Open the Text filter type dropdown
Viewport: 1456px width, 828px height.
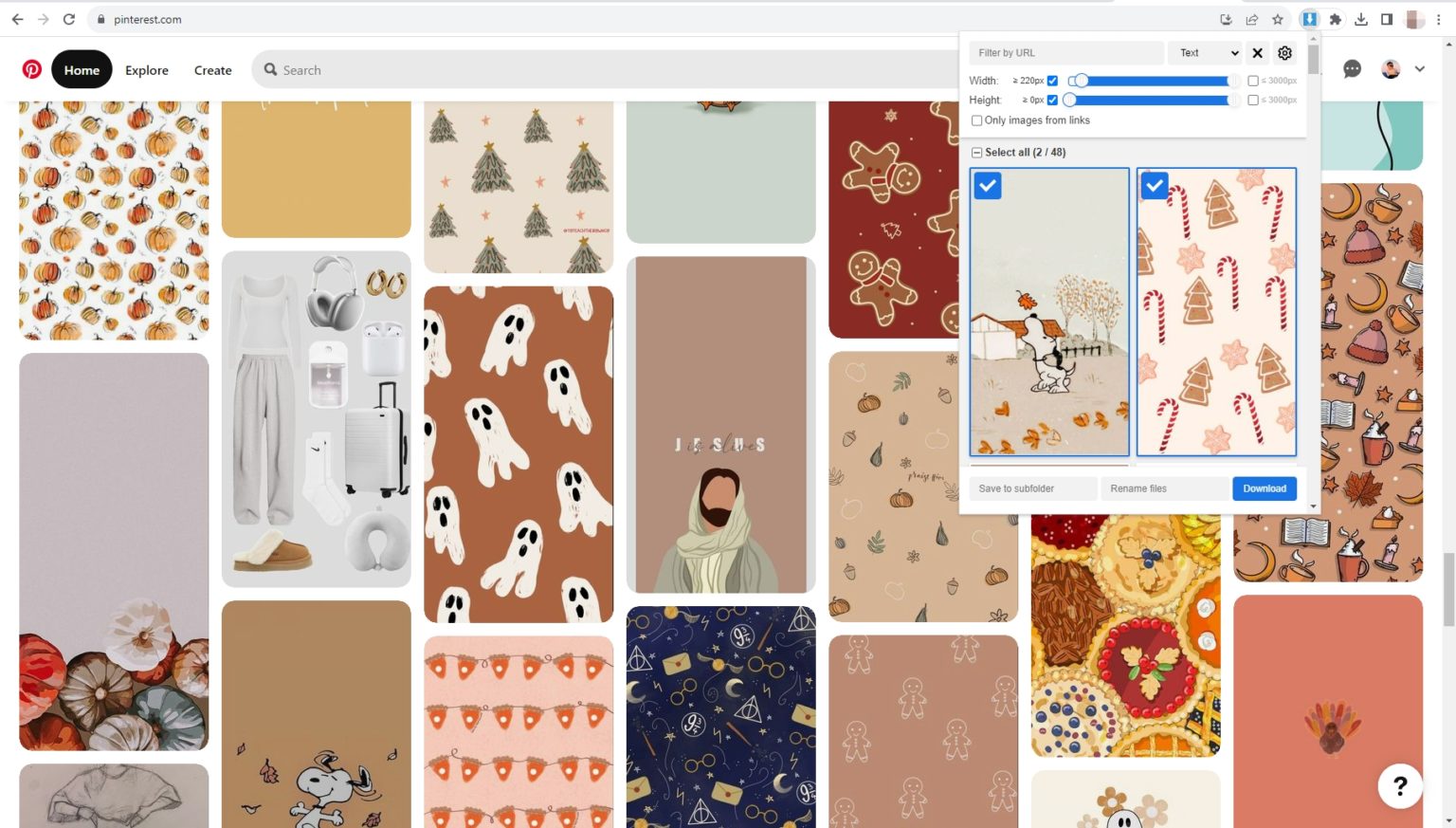[1205, 53]
